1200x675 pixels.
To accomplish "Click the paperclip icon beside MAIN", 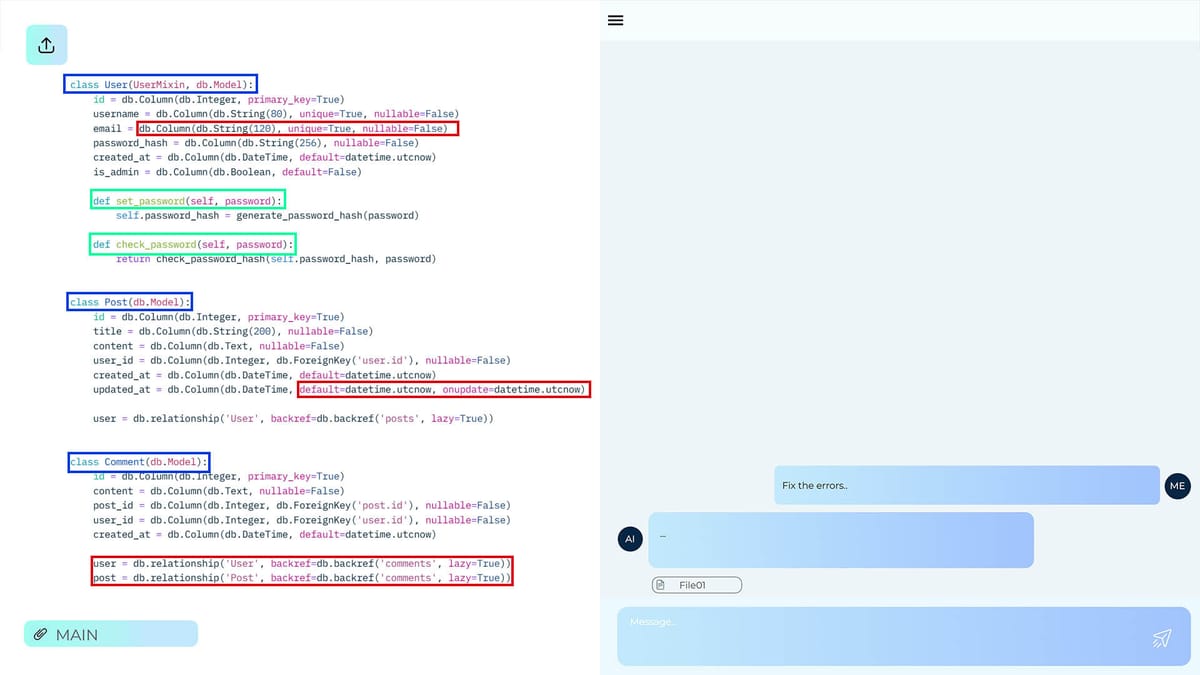I will pyautogui.click(x=41, y=634).
